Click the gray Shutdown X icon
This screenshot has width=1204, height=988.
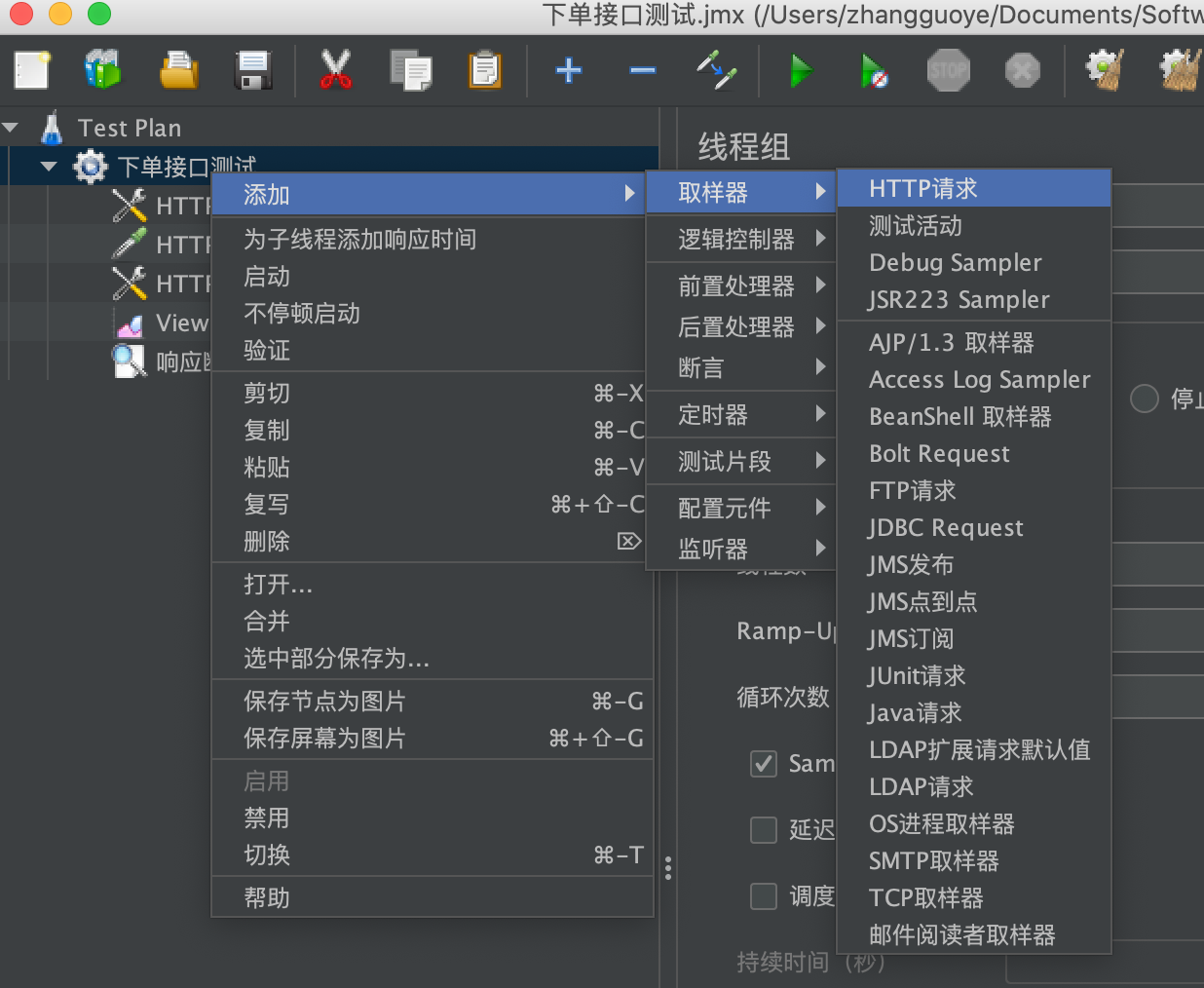coord(1022,70)
